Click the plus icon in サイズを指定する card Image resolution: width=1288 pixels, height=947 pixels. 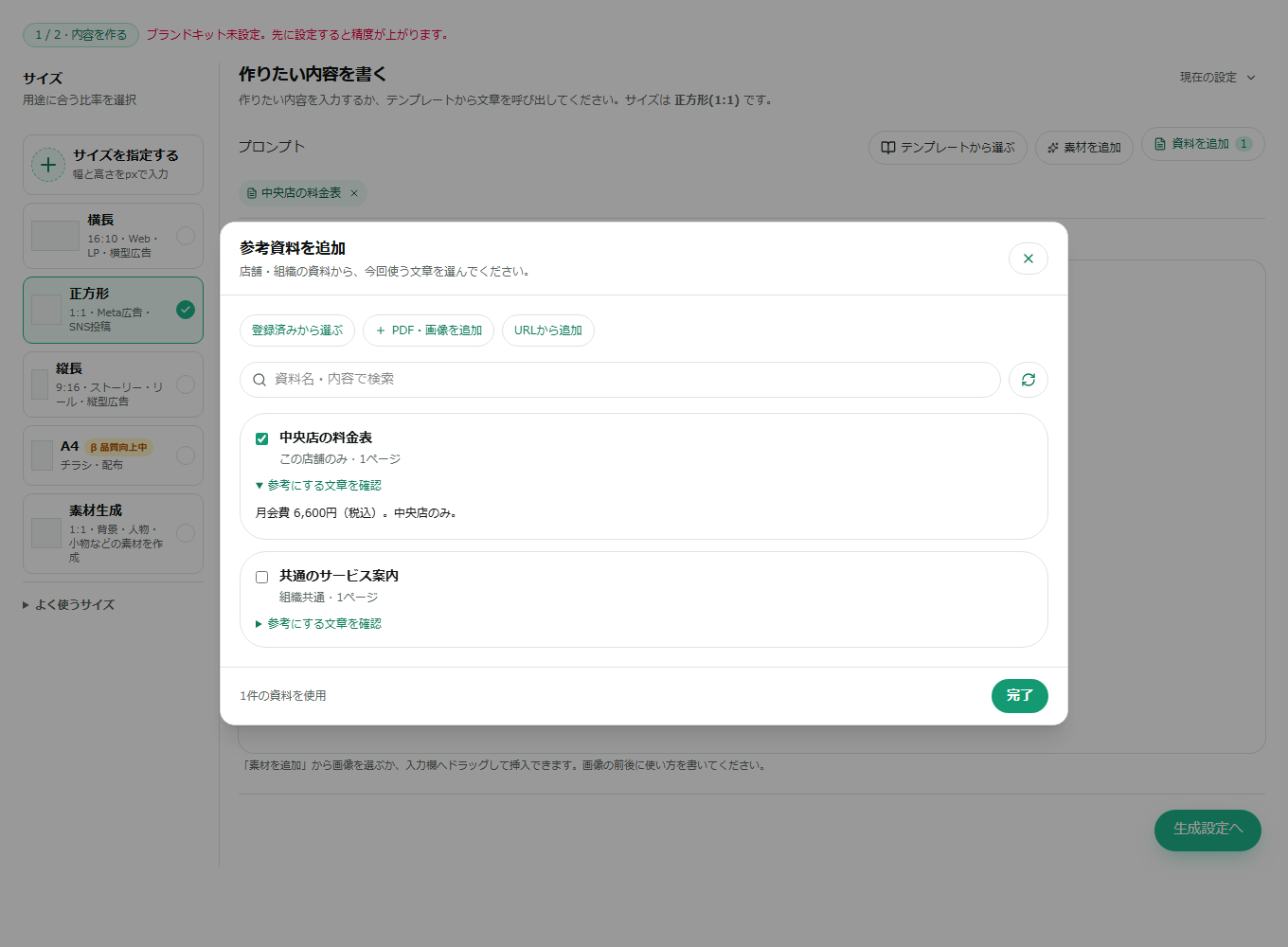pyautogui.click(x=48, y=165)
